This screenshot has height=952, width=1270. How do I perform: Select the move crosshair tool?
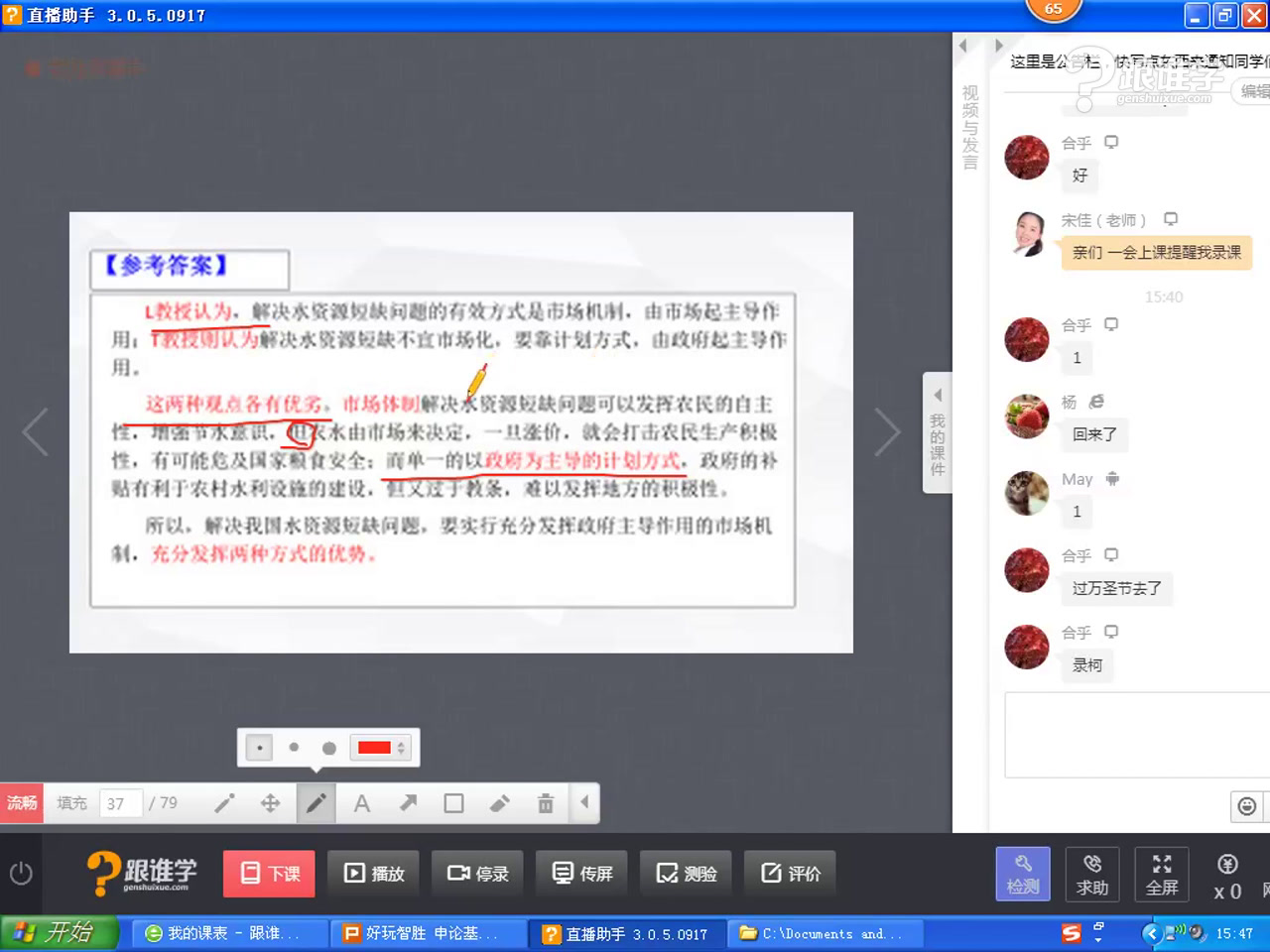tap(270, 803)
